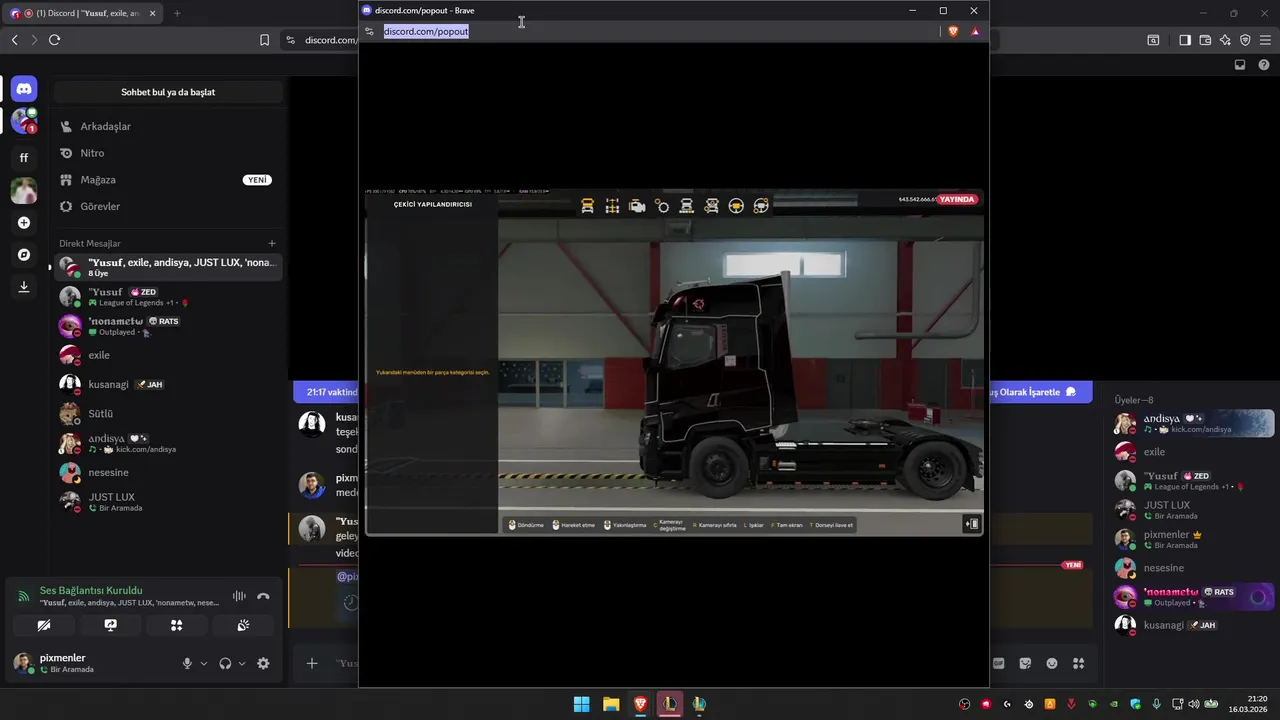Open headphone output options chevron
1280x720 pixels.
click(x=242, y=663)
